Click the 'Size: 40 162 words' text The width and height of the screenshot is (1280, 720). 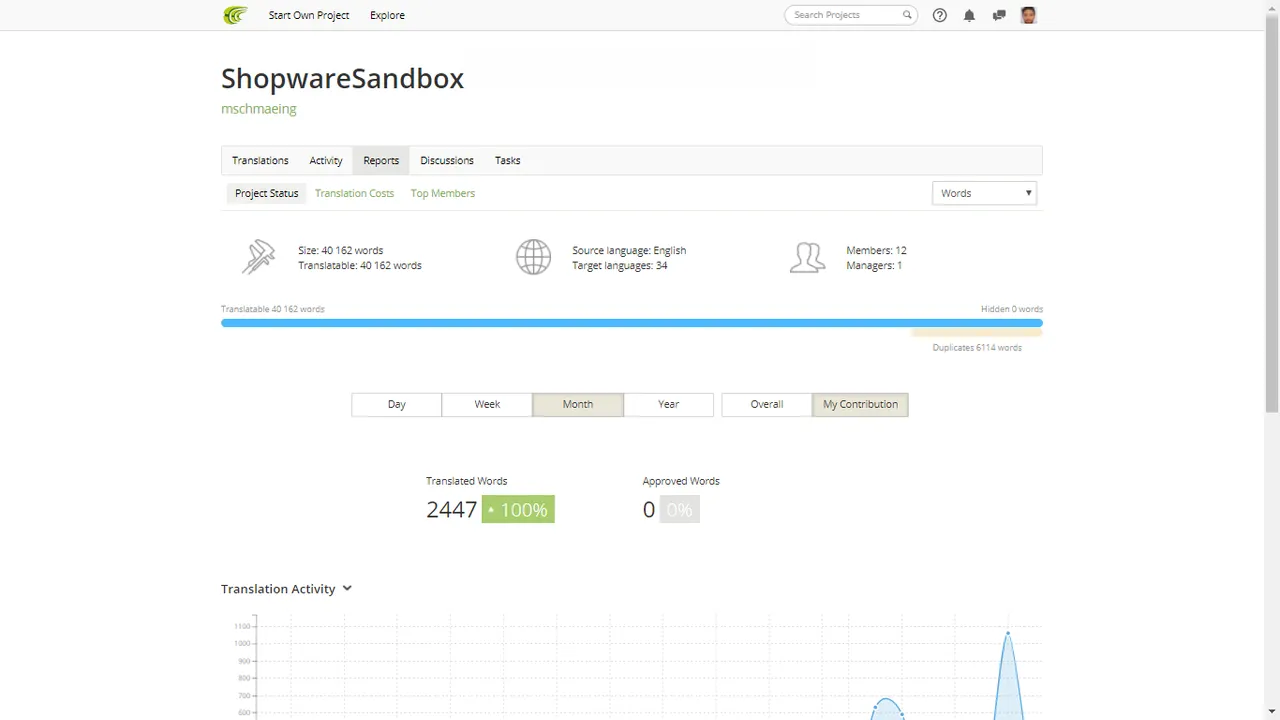click(340, 250)
